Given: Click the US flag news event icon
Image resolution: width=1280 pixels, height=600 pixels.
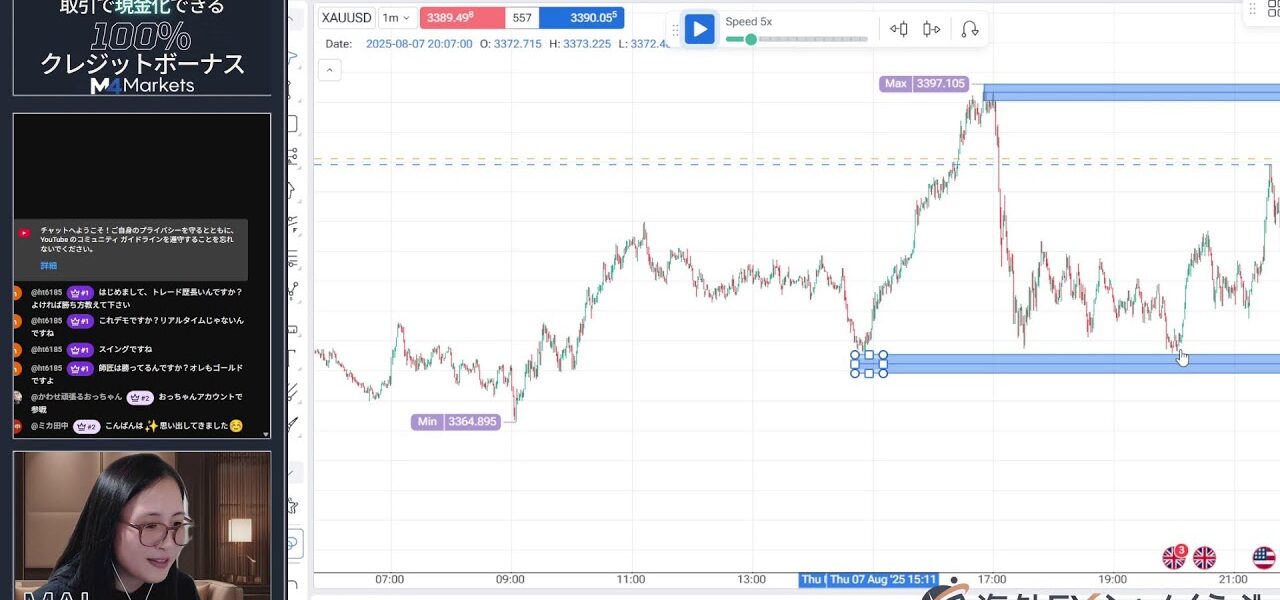Looking at the screenshot, I should [1264, 557].
